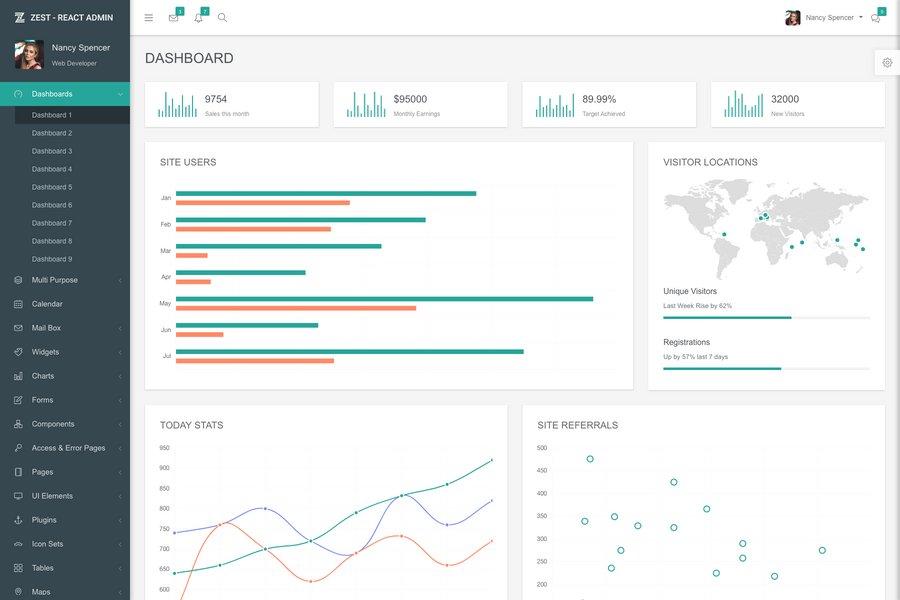The width and height of the screenshot is (900, 600).
Task: Open the settings gear near Dashboard title
Action: tap(885, 61)
